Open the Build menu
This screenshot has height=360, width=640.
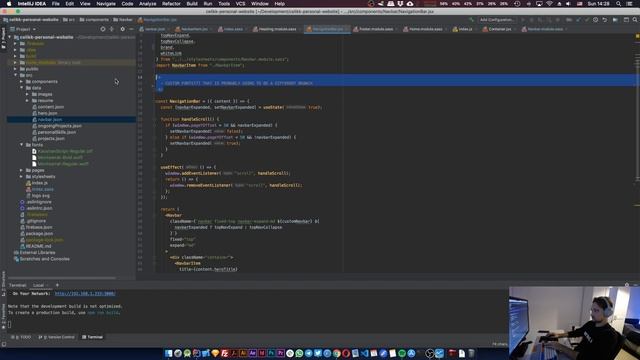pos(192,4)
